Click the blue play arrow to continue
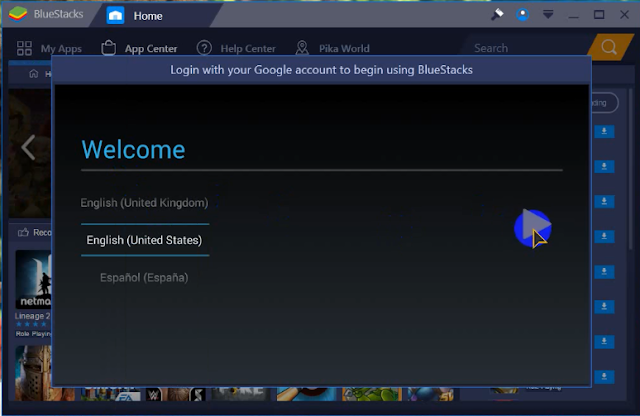This screenshot has width=640, height=416. tap(533, 228)
